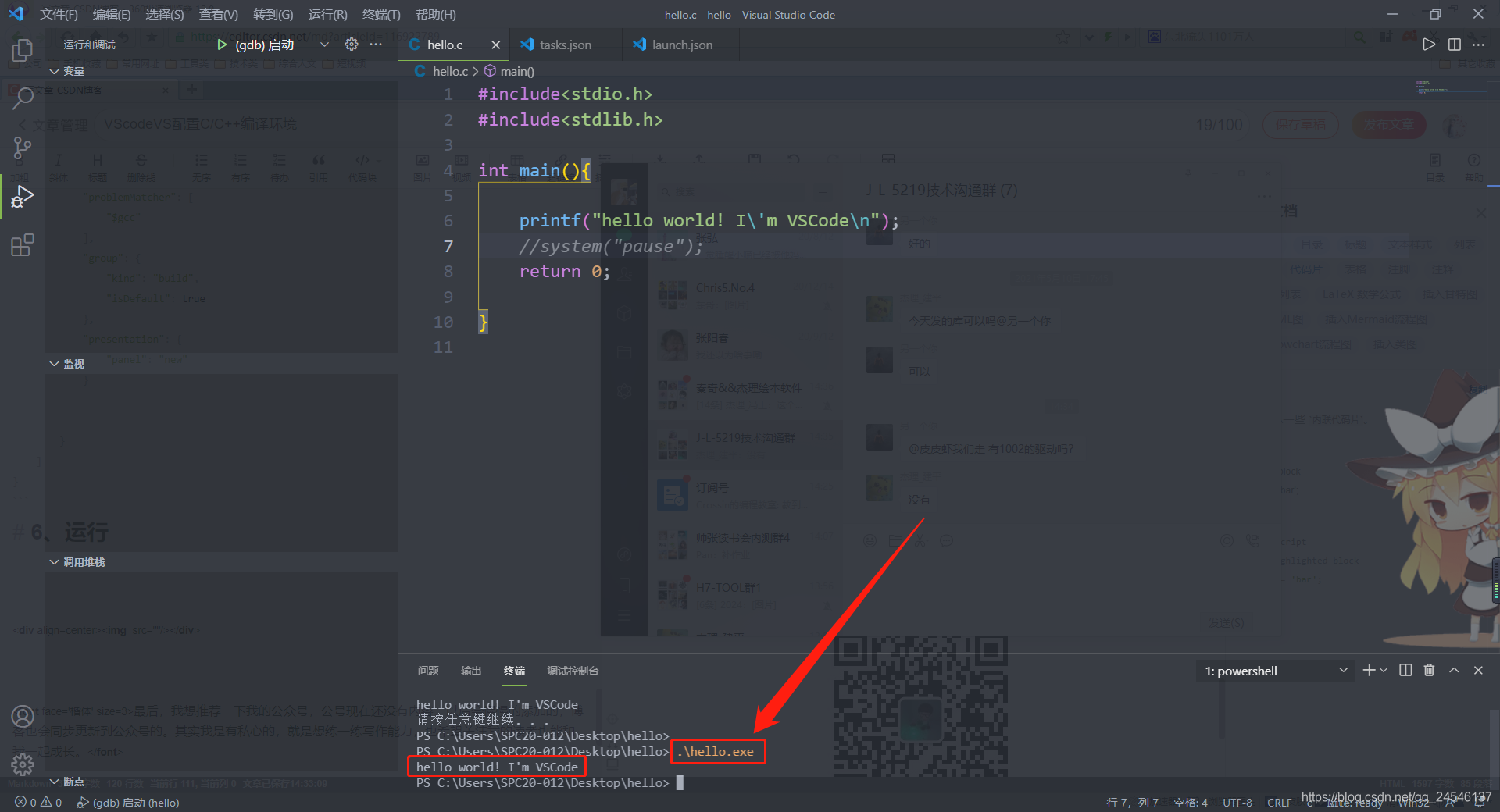
Task: Close the hello.c editor tab
Action: click(x=495, y=45)
